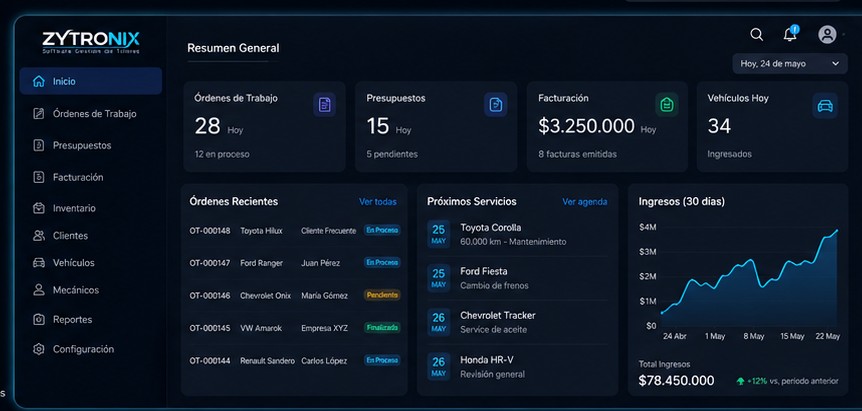Viewport: 862px width, 411px height.
Task: Click the Reportes sidebar icon
Action: [38, 319]
